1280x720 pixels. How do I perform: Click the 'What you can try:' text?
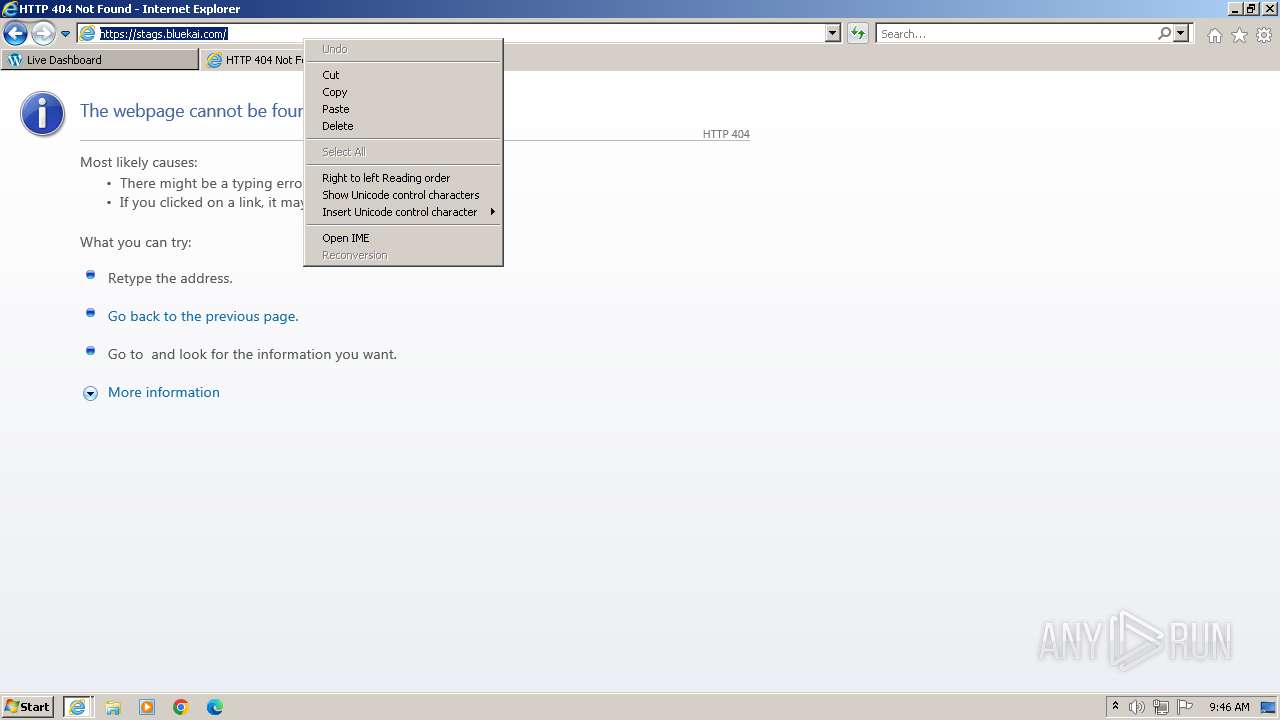(x=136, y=242)
